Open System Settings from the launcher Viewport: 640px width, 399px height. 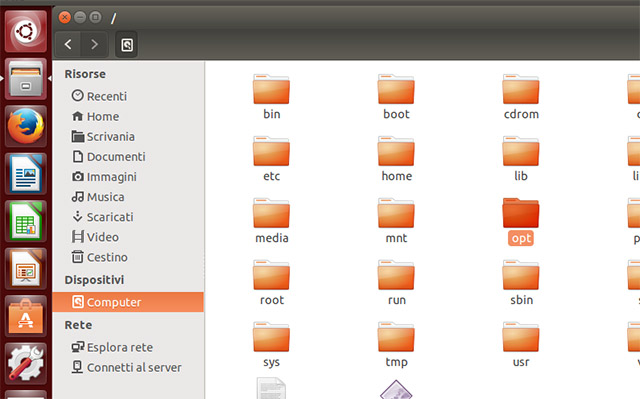point(26,364)
